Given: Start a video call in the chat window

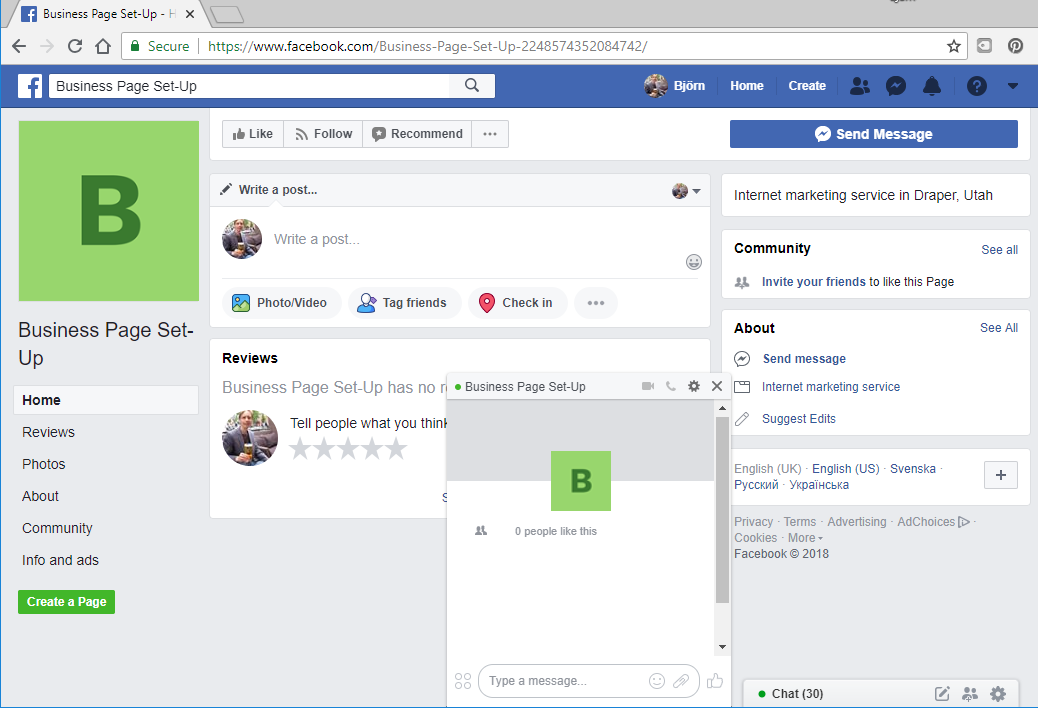Looking at the screenshot, I should click(x=647, y=386).
